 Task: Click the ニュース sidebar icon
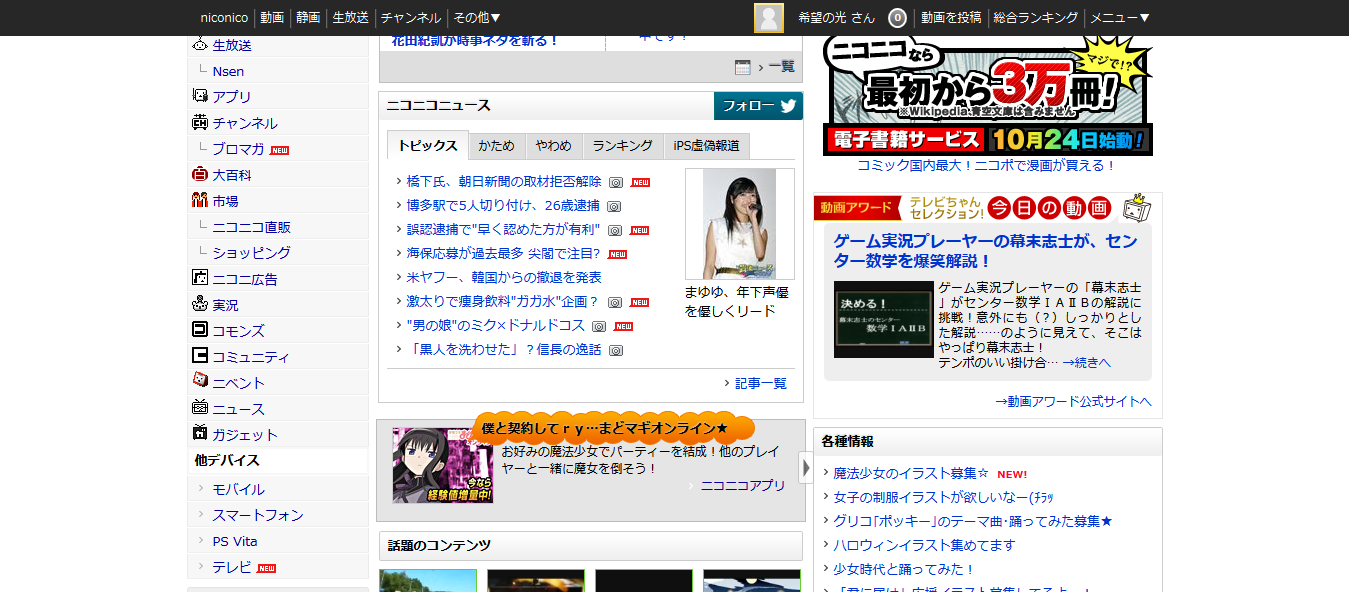199,408
